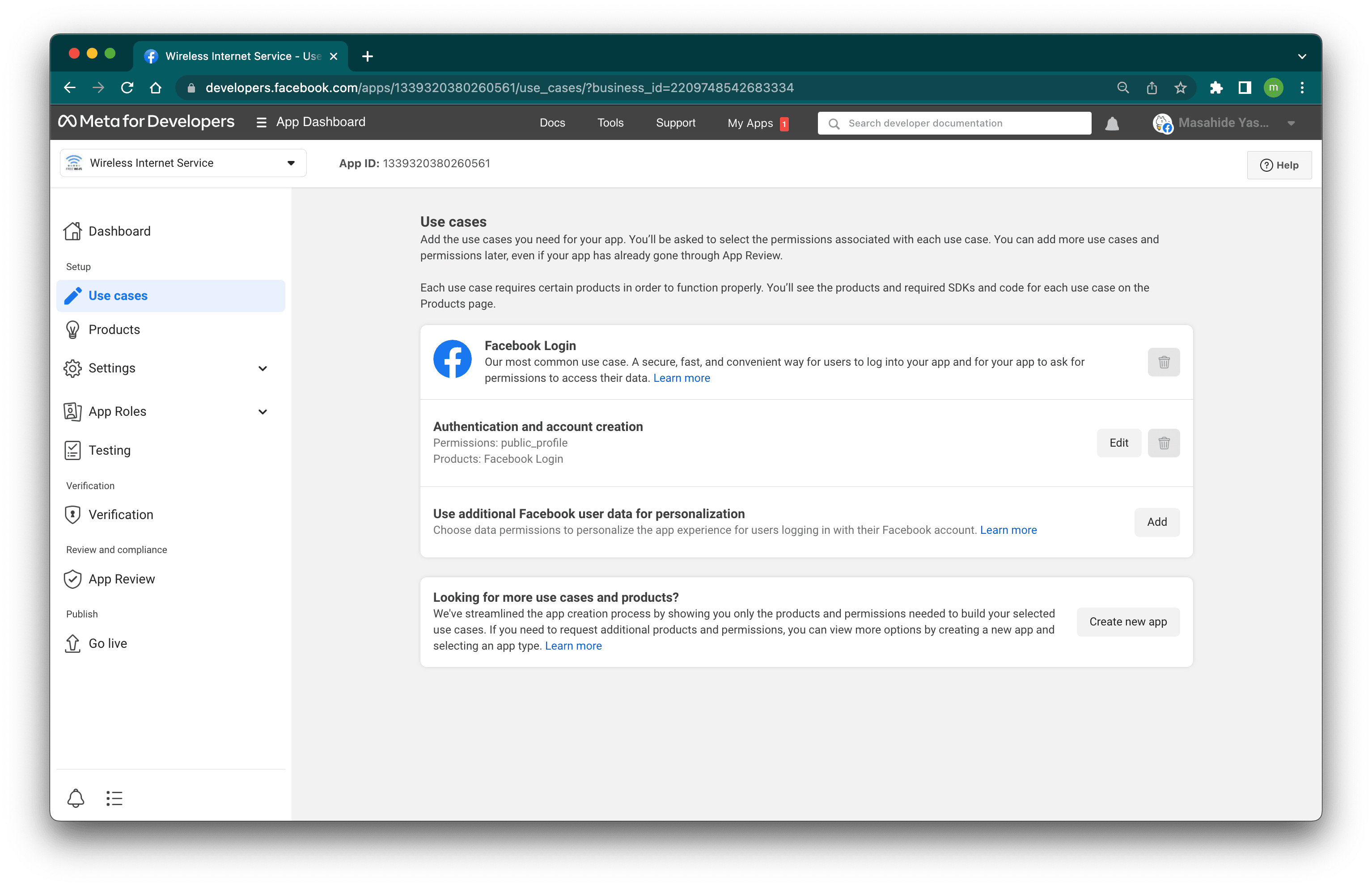Open Tools in the top navigation

(610, 122)
